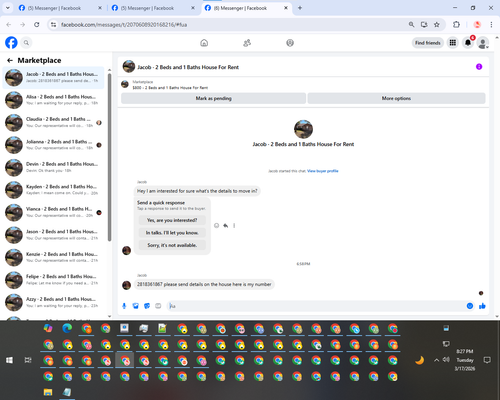Open the volume control in system tray
The width and height of the screenshot is (500, 400).
pos(446,360)
